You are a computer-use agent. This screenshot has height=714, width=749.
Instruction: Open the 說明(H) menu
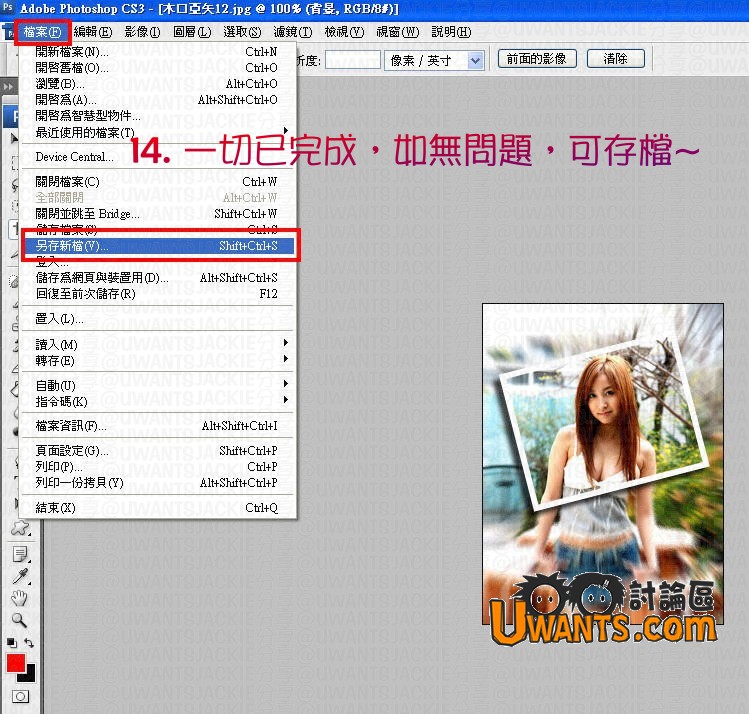(451, 32)
